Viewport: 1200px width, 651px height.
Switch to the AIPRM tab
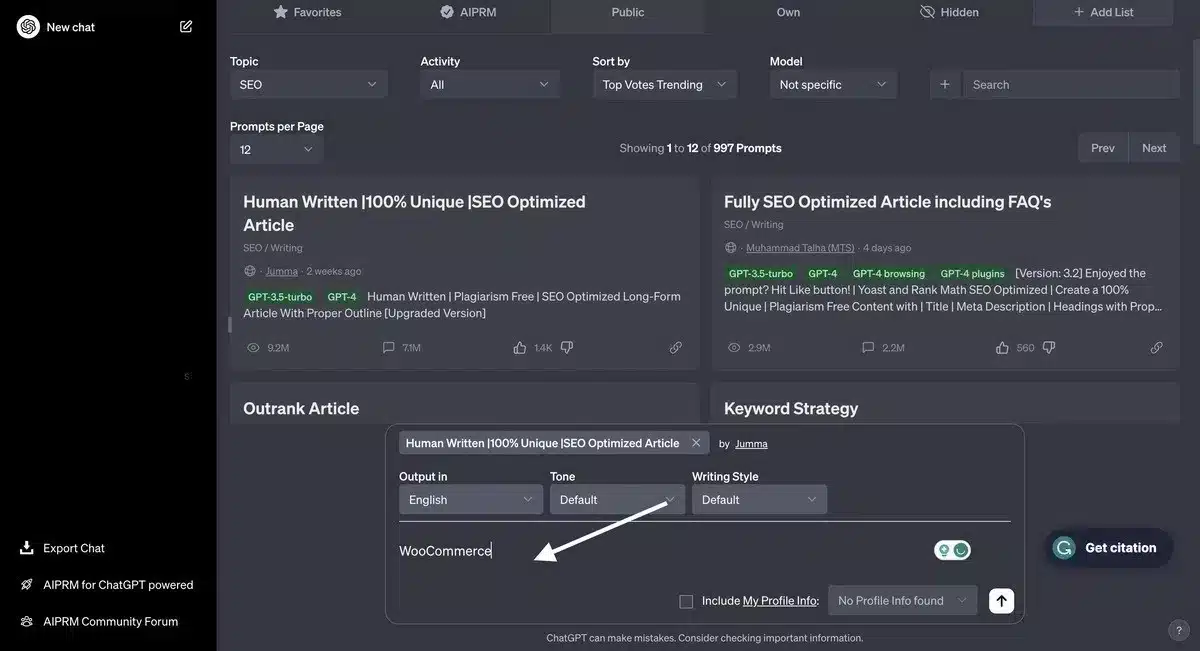(x=468, y=12)
